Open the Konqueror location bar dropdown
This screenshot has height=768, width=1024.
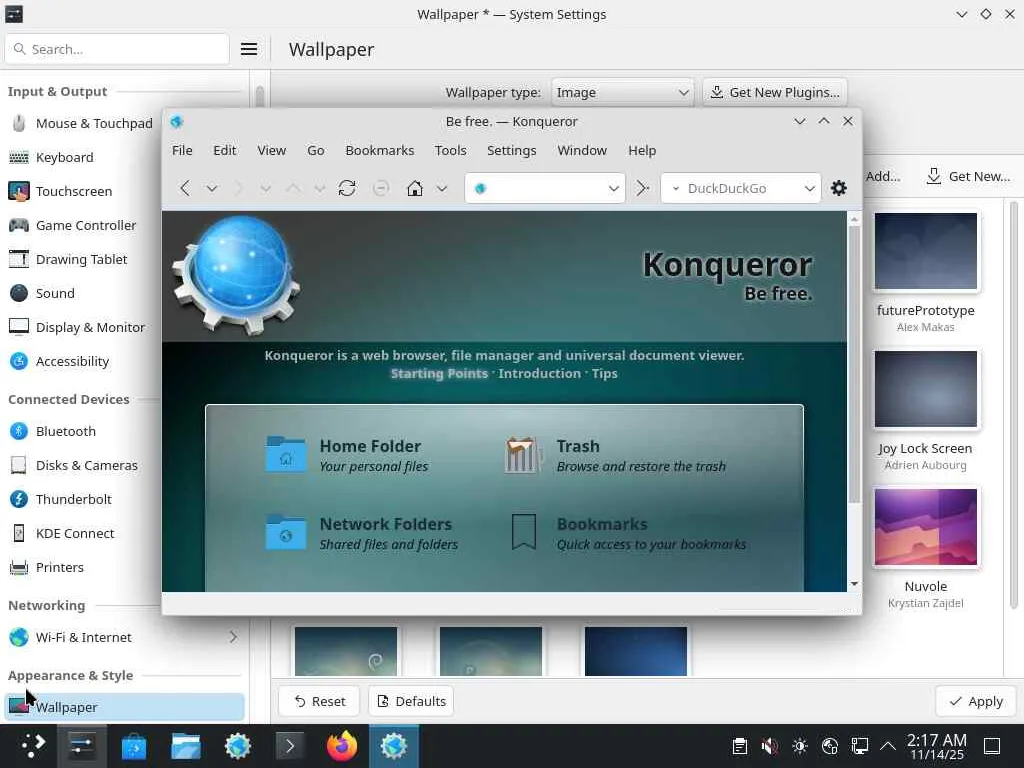613,189
